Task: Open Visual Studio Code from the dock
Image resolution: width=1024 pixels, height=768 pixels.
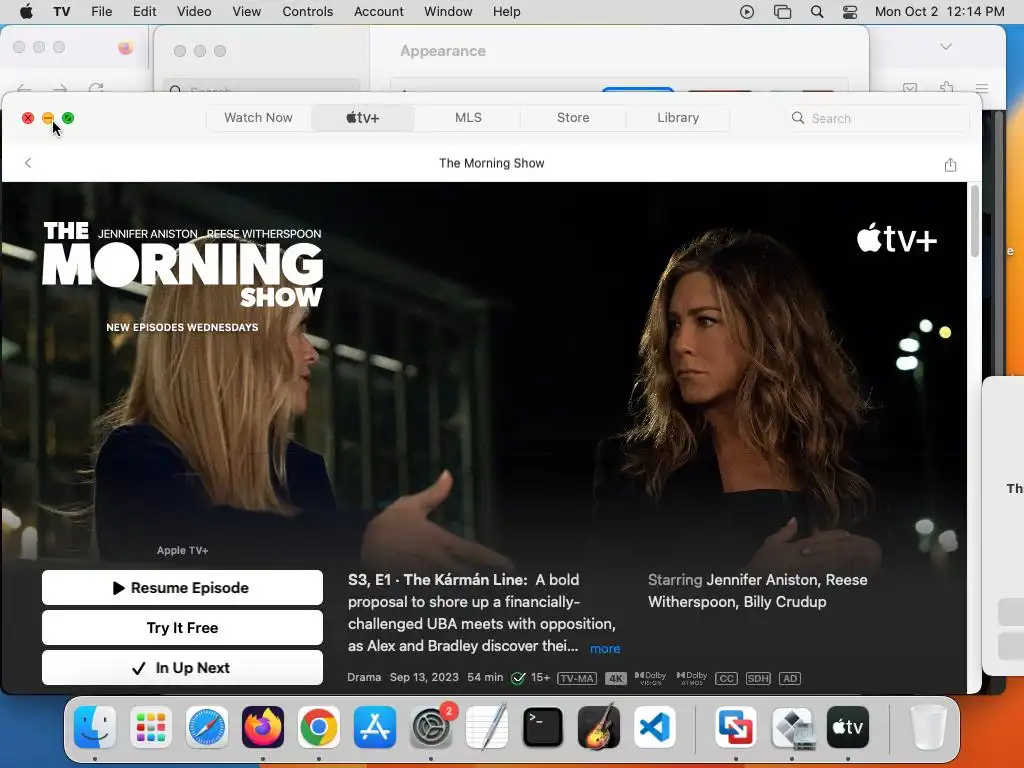Action: point(655,726)
